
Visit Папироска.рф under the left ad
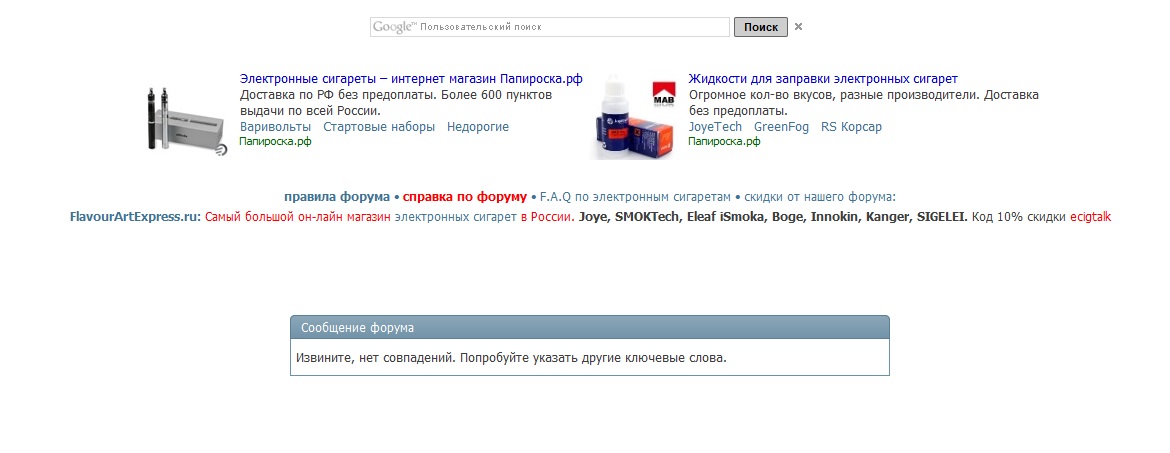coord(275,141)
